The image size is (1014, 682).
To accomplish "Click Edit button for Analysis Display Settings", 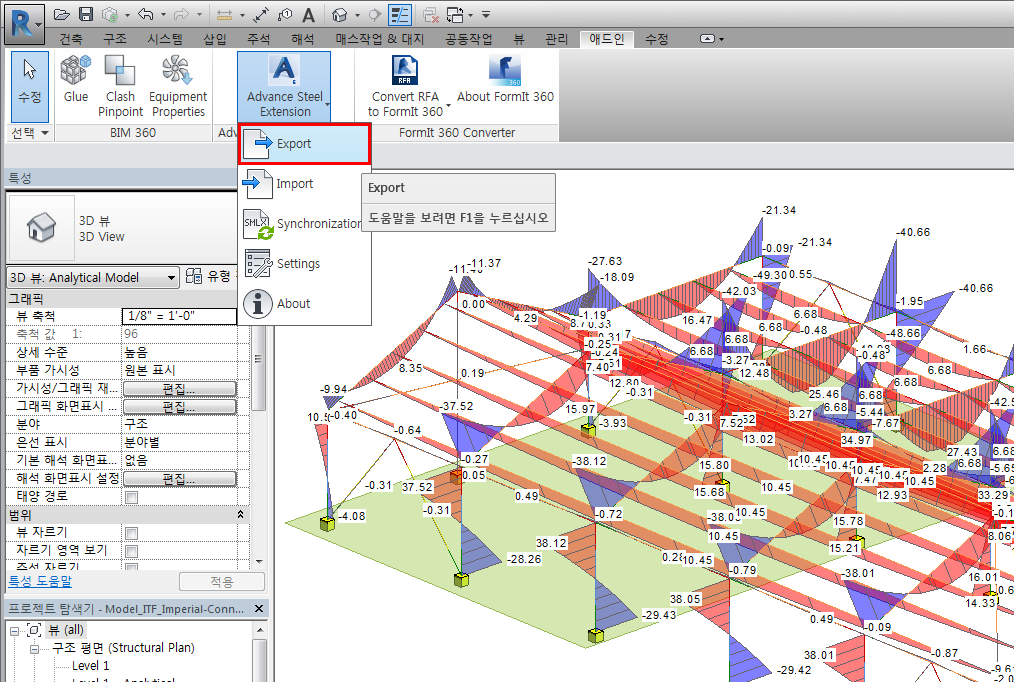I will (179, 479).
